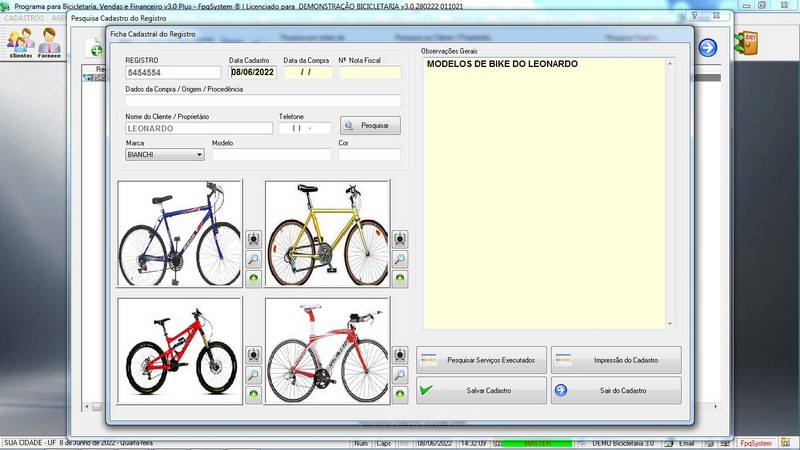This screenshot has width=800, height=450.
Task: Open the CADASTROS menu
Action: pos(24,18)
